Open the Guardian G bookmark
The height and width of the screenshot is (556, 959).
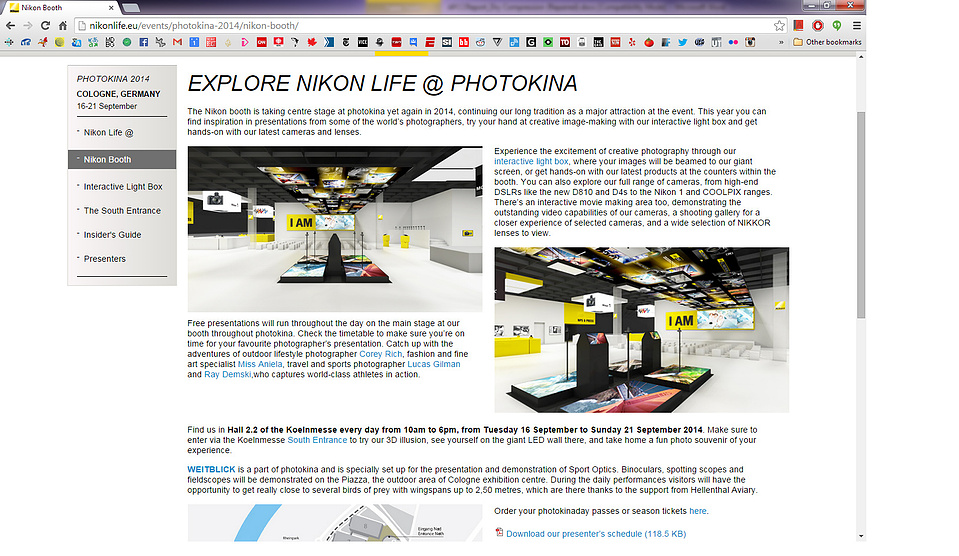(531, 42)
